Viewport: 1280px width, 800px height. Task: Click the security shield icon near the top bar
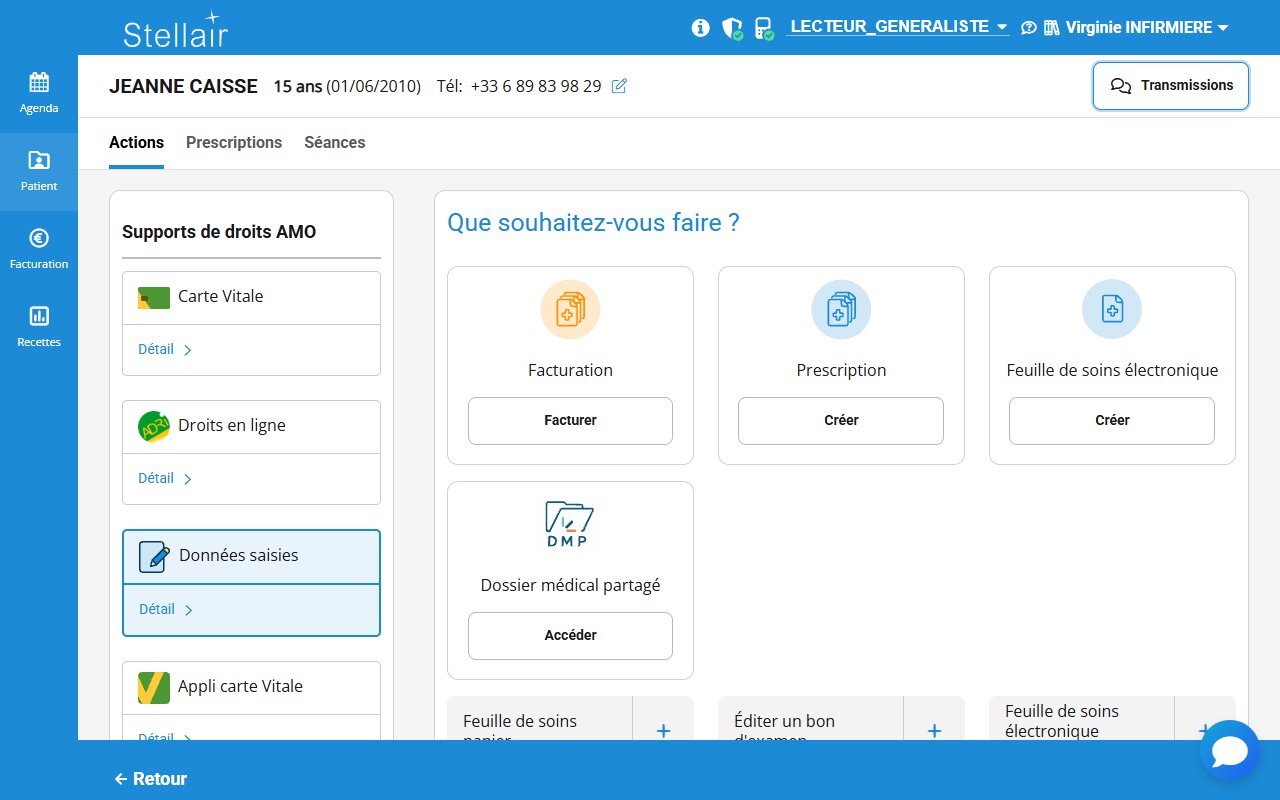click(x=731, y=27)
